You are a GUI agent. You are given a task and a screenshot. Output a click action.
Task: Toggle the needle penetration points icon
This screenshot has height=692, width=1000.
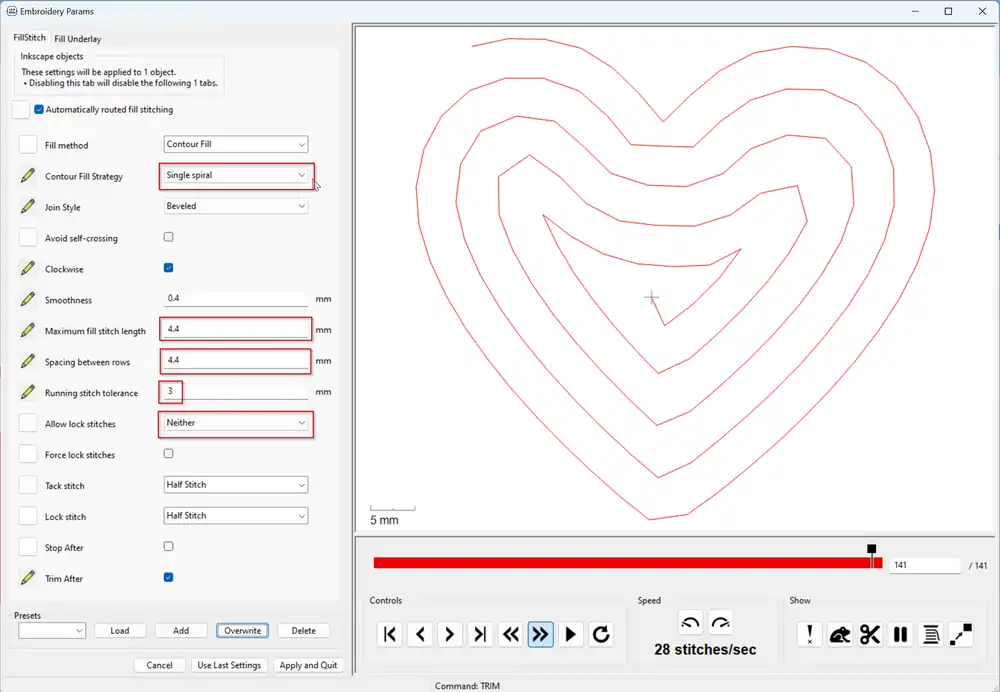point(810,634)
